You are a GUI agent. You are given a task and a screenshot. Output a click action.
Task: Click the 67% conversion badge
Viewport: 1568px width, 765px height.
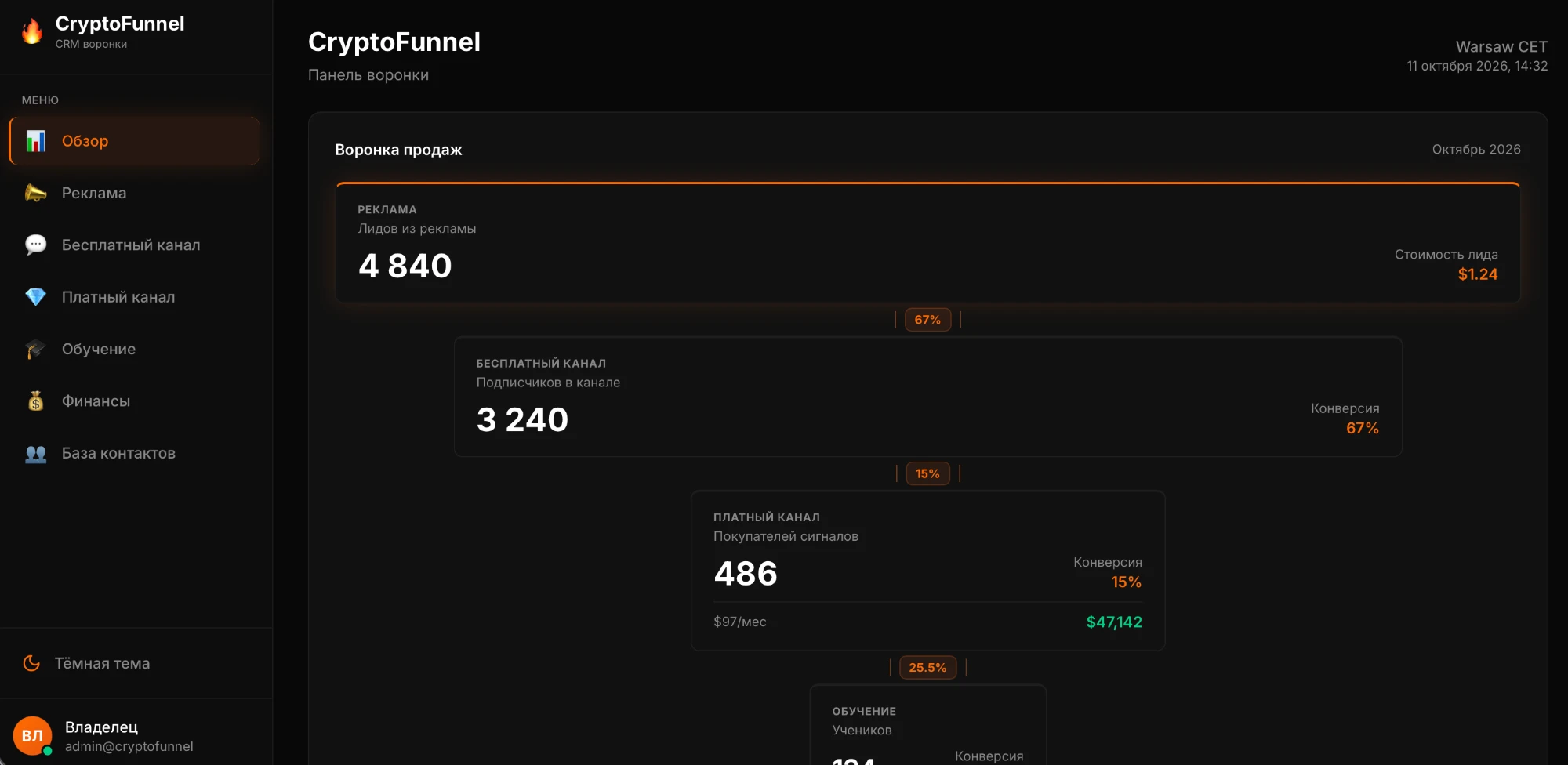coord(927,320)
